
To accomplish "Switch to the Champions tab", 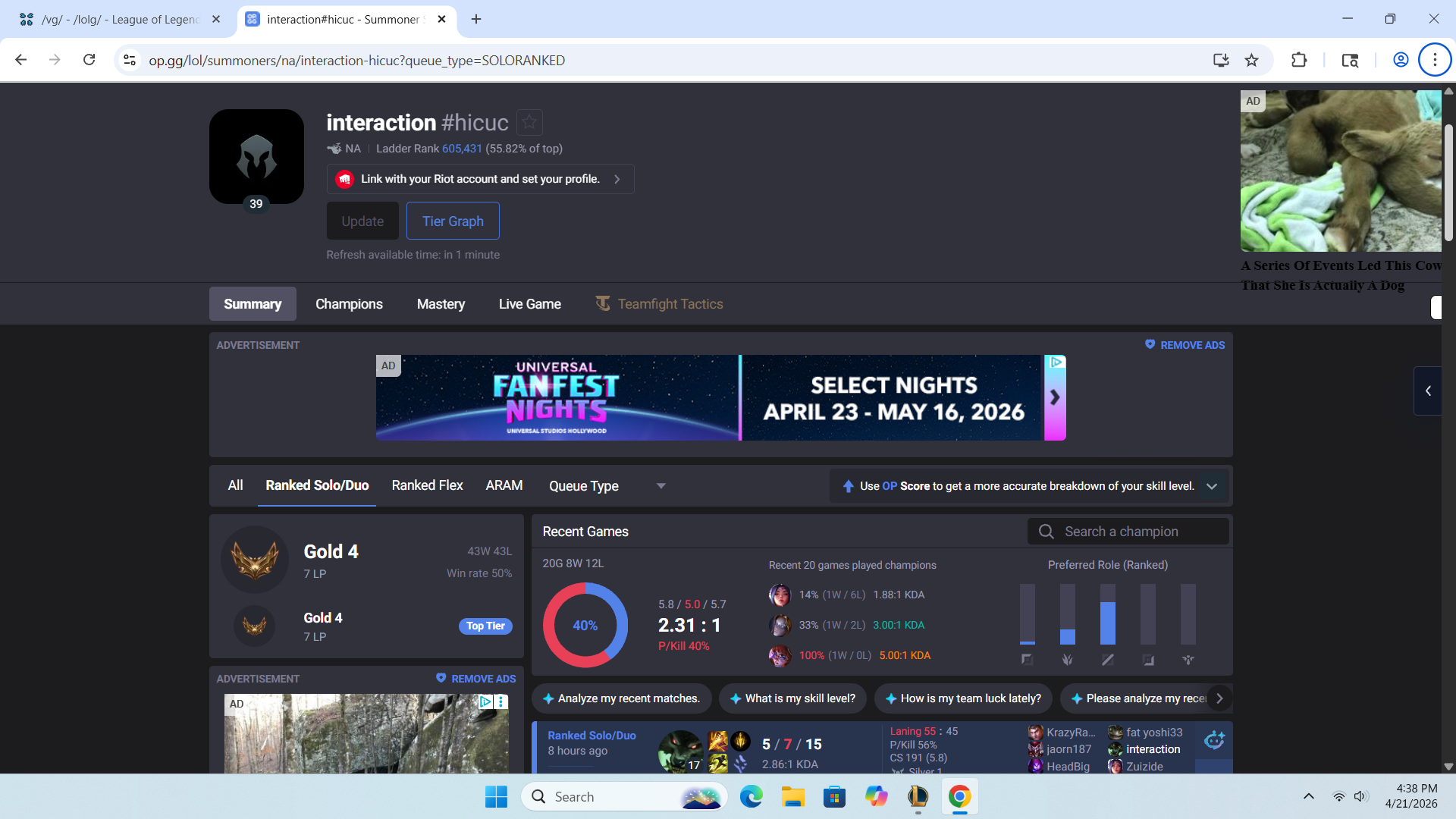I will (x=349, y=304).
